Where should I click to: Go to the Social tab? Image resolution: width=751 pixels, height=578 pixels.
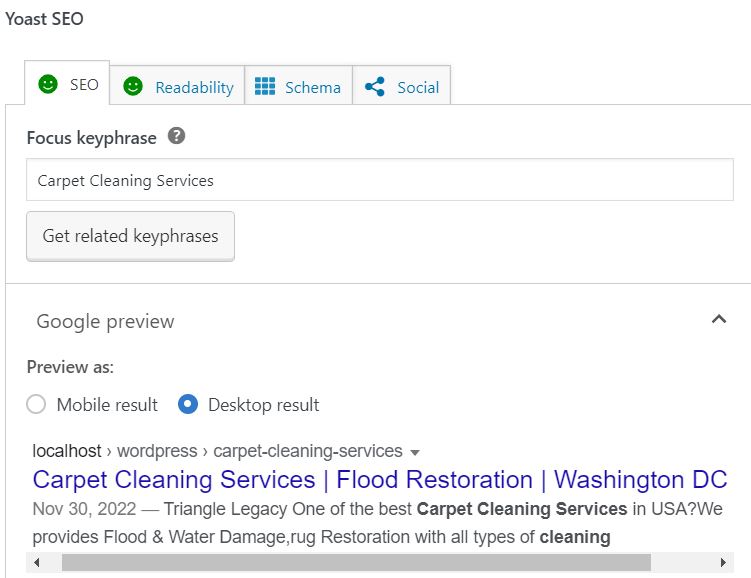(417, 87)
